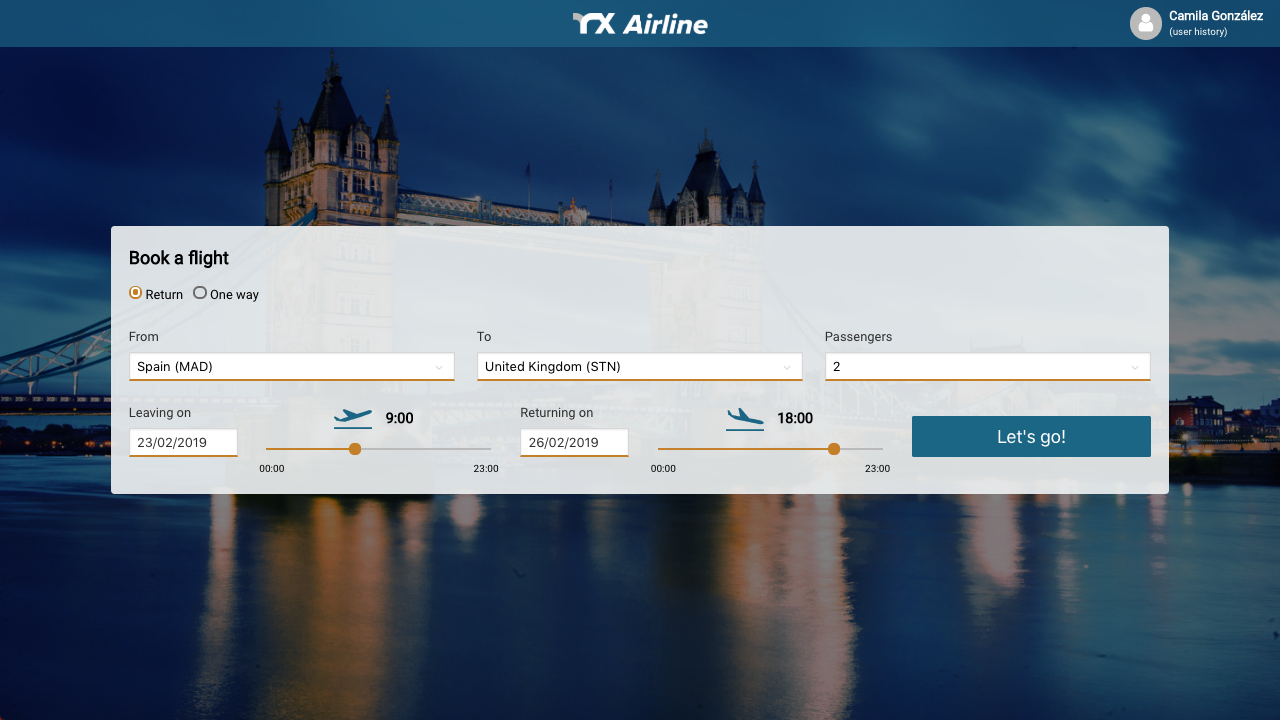Open the From dropdown showing Spain (MAD)
This screenshot has height=720, width=1280.
coord(291,367)
